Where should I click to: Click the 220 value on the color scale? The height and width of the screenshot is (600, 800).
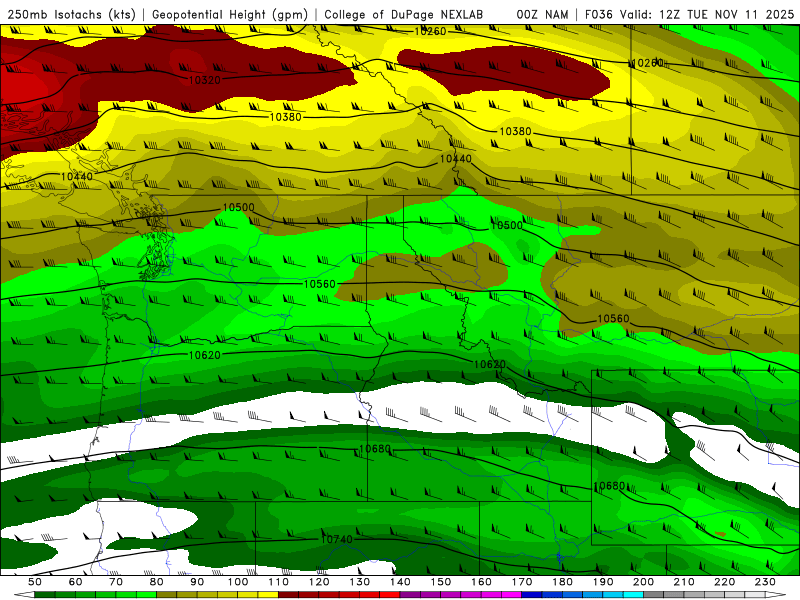tap(724, 582)
